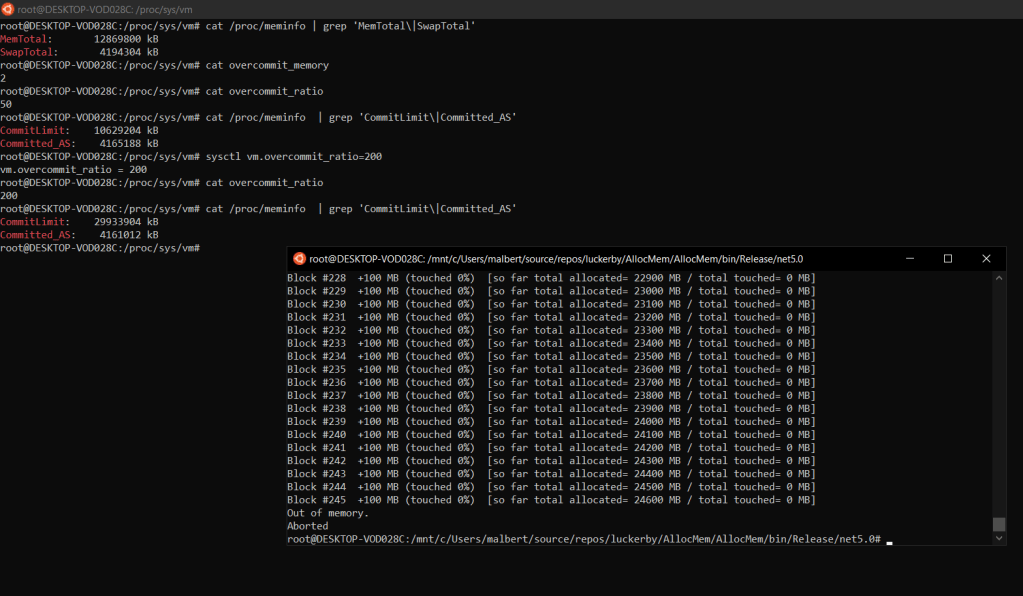The height and width of the screenshot is (596, 1023).
Task: Close the AllocMem terminal window
Action: coord(986,258)
